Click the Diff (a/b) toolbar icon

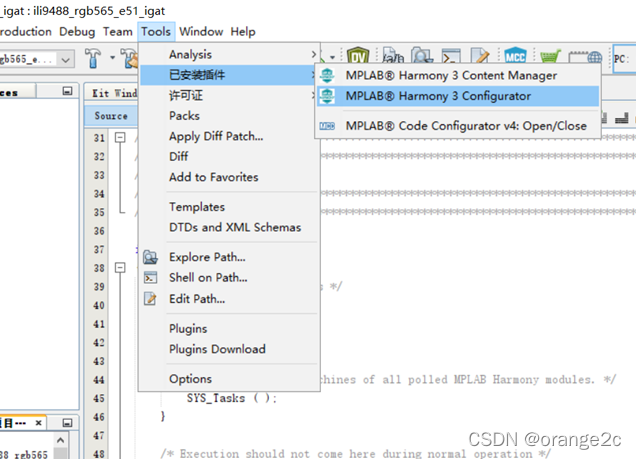393,56
